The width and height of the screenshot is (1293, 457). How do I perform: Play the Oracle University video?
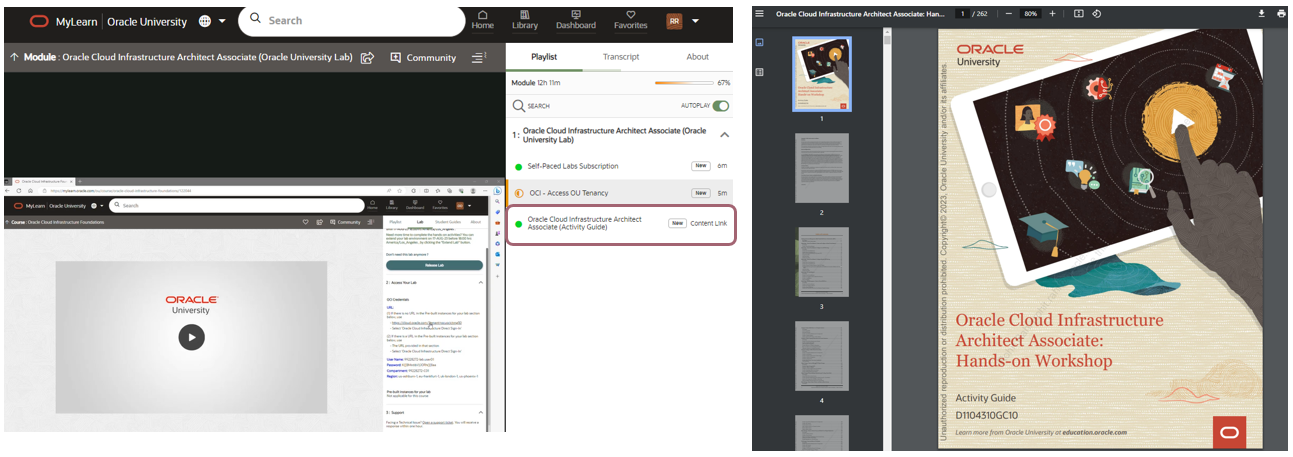point(191,337)
